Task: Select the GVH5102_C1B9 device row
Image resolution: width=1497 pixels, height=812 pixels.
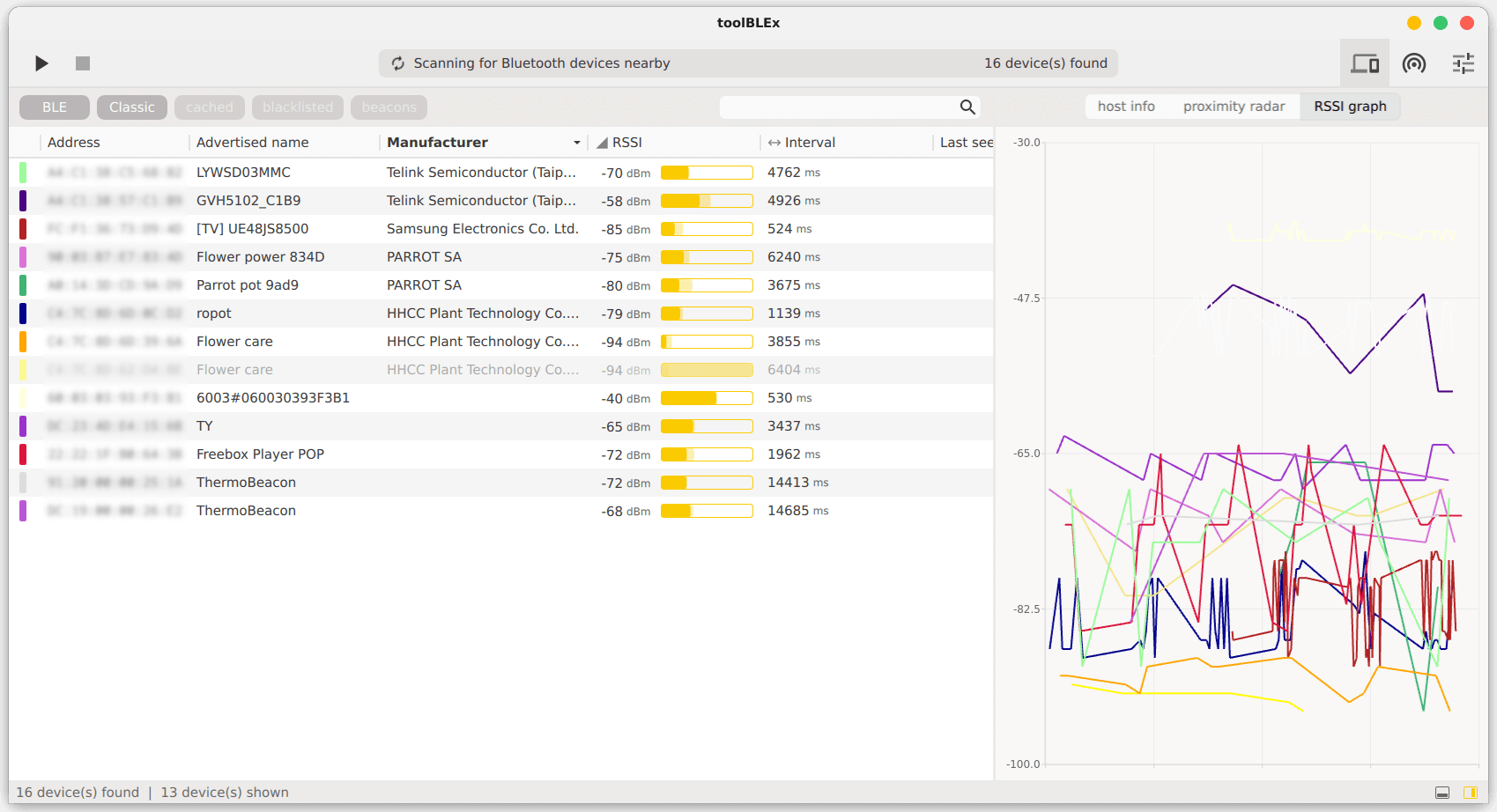Action: pyautogui.click(x=501, y=201)
